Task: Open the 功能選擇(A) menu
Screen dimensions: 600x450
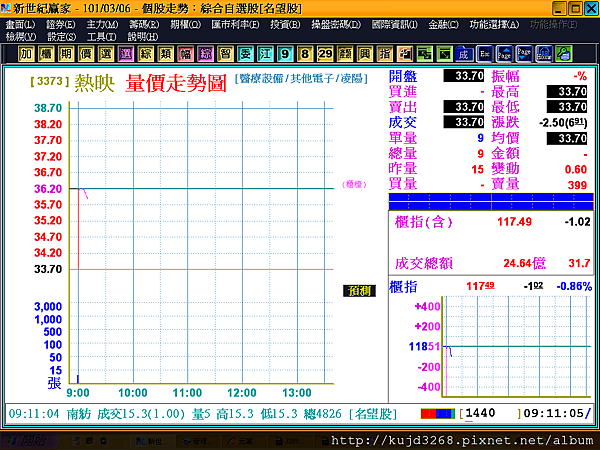Action: click(x=494, y=24)
